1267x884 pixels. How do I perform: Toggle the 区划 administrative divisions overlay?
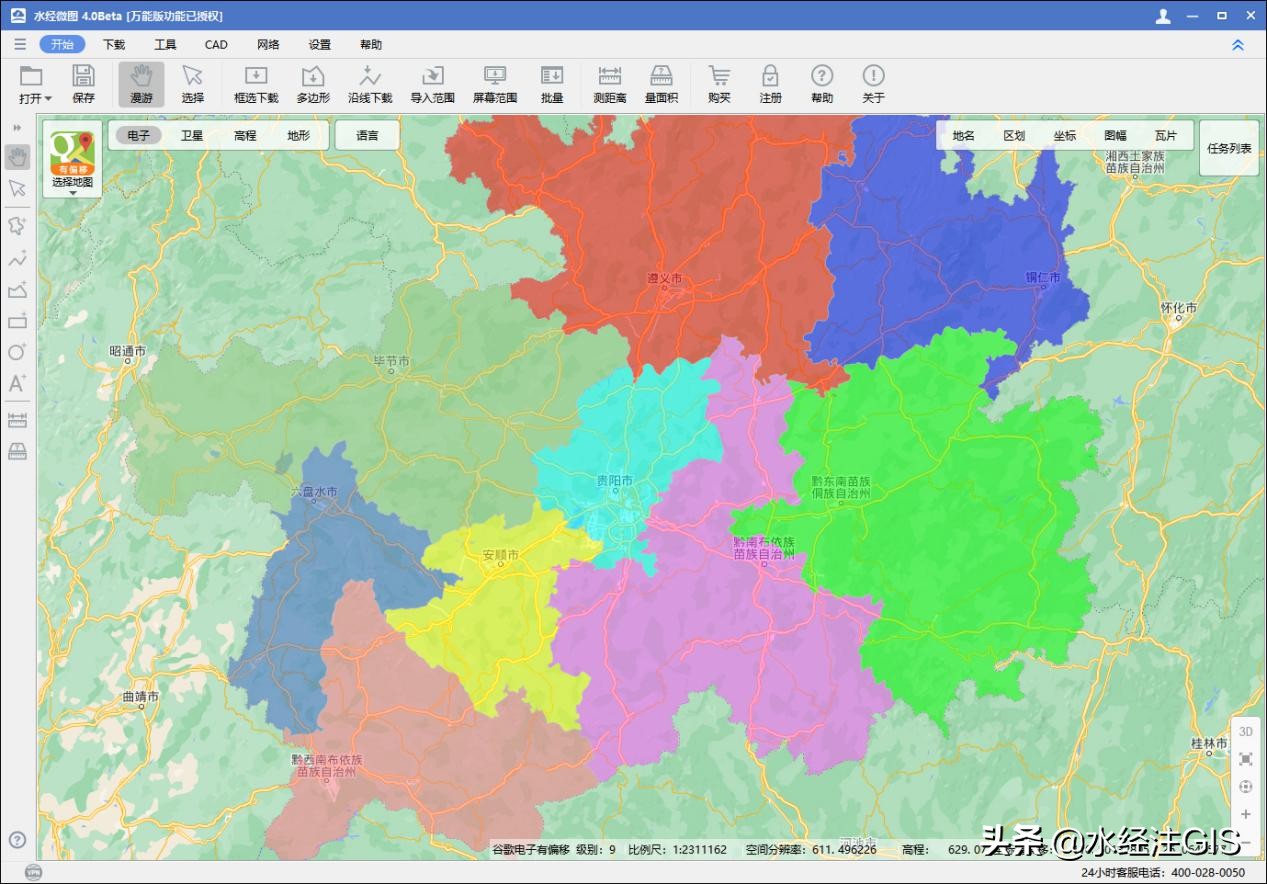[x=1014, y=136]
